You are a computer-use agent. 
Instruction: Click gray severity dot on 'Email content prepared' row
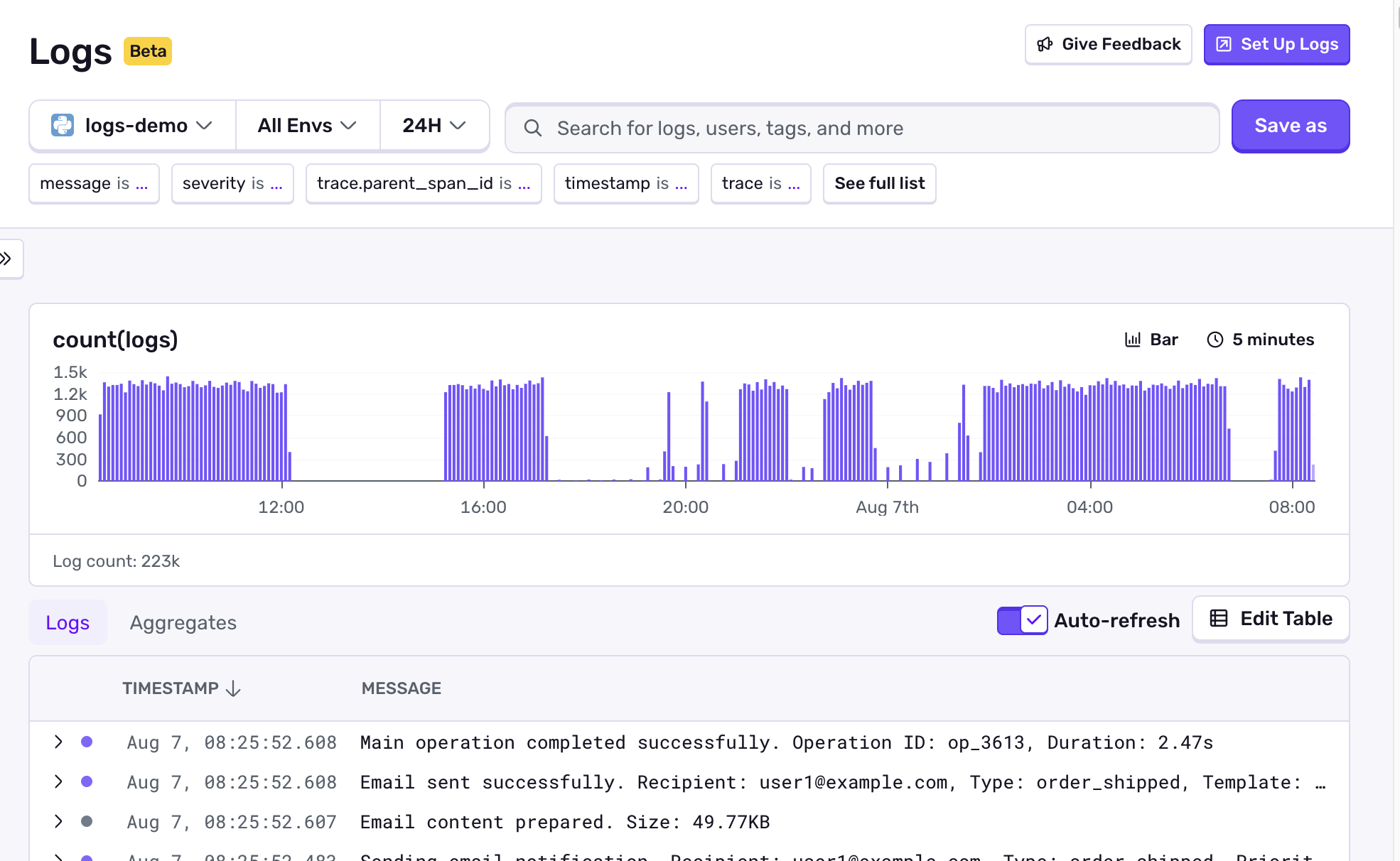click(x=87, y=821)
